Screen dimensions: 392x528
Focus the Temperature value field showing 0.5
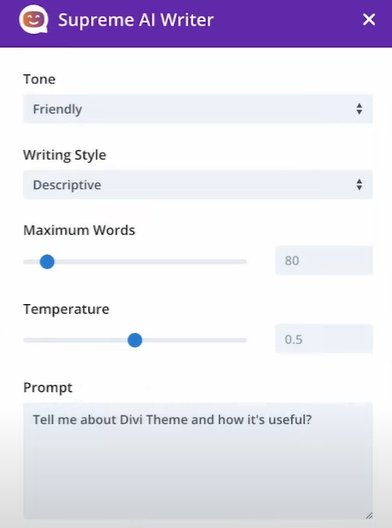(x=324, y=339)
